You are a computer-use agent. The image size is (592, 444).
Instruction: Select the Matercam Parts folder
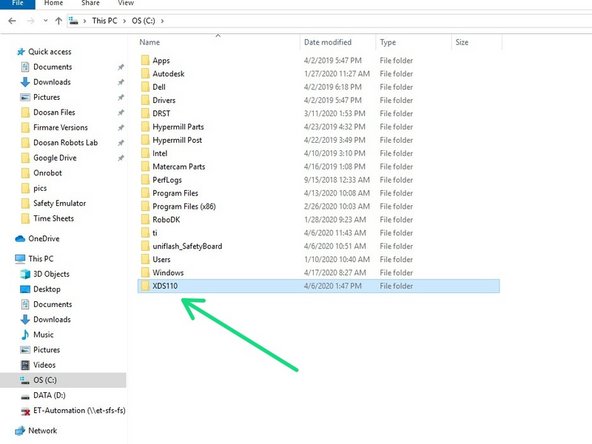[179, 166]
